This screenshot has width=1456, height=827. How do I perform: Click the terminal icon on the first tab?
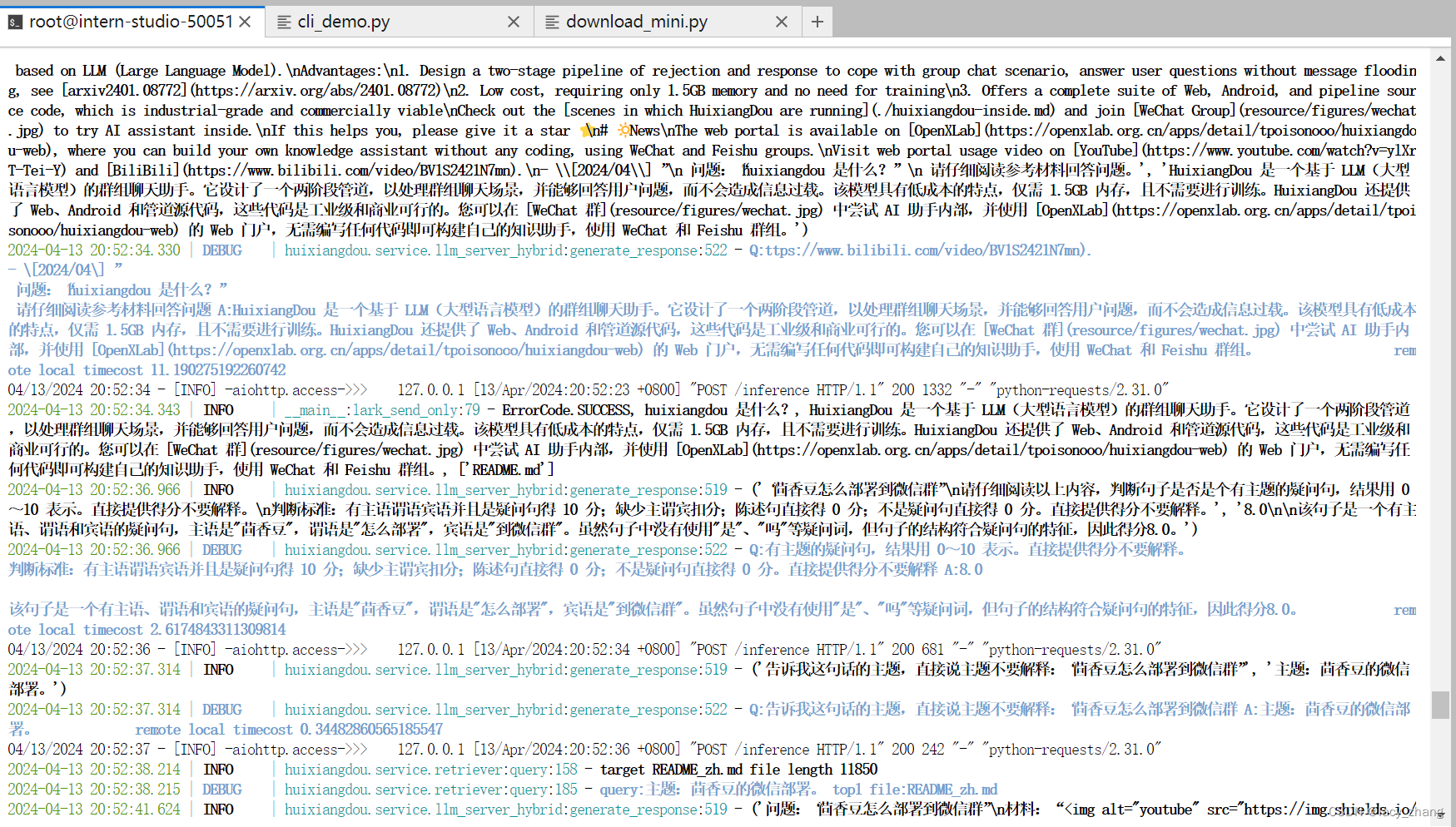(x=15, y=22)
